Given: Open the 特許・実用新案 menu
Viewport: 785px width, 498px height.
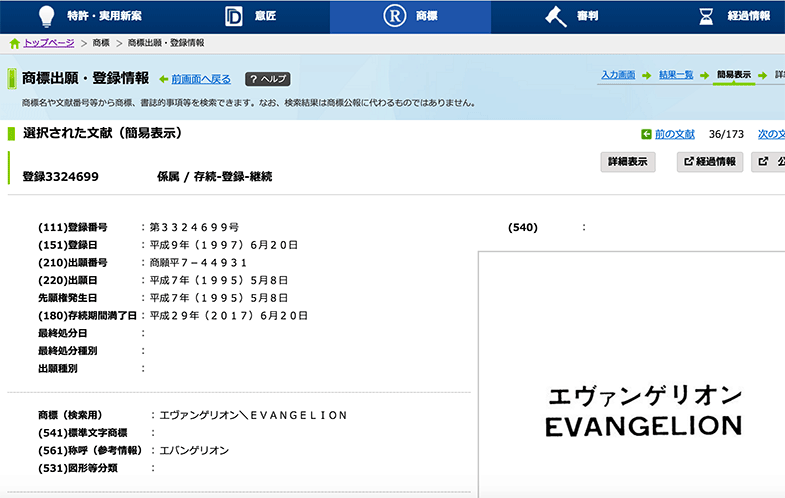Looking at the screenshot, I should click(x=105, y=16).
